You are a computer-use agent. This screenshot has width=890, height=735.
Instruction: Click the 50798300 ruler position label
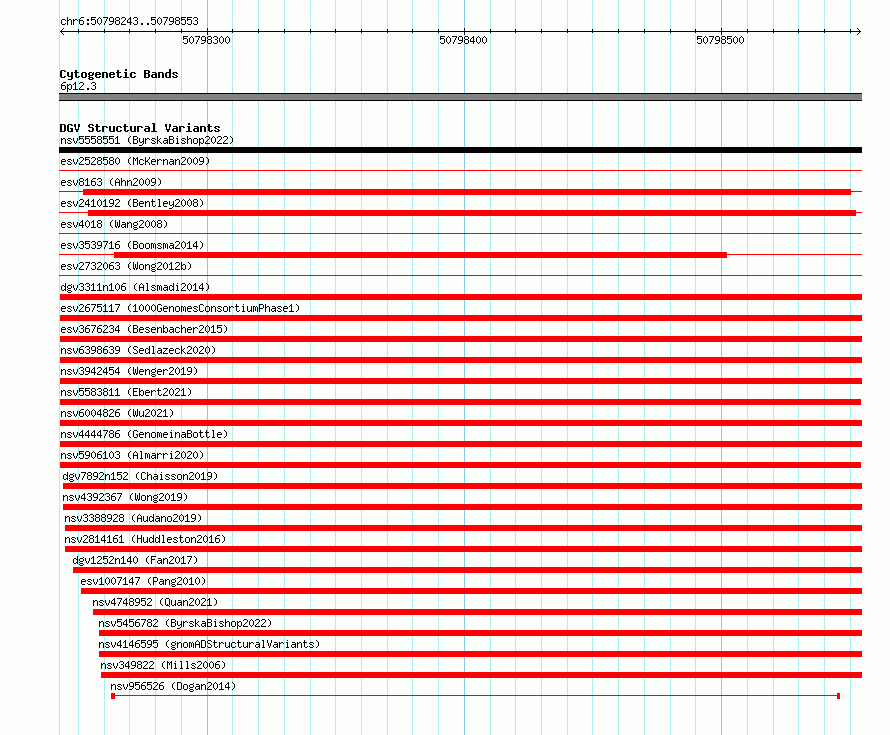(x=206, y=40)
